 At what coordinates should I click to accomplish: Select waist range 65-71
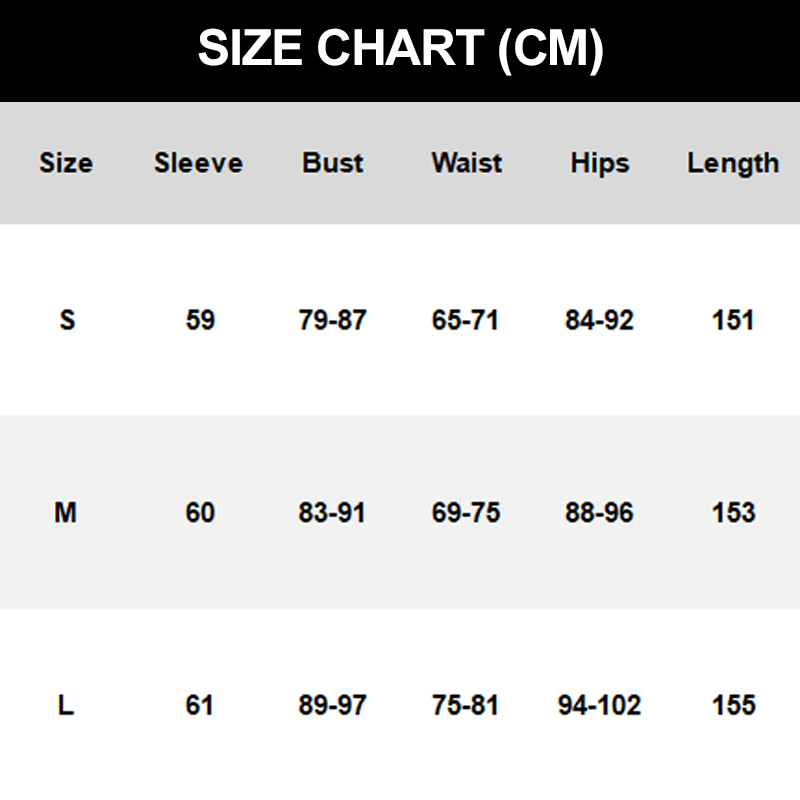(466, 320)
